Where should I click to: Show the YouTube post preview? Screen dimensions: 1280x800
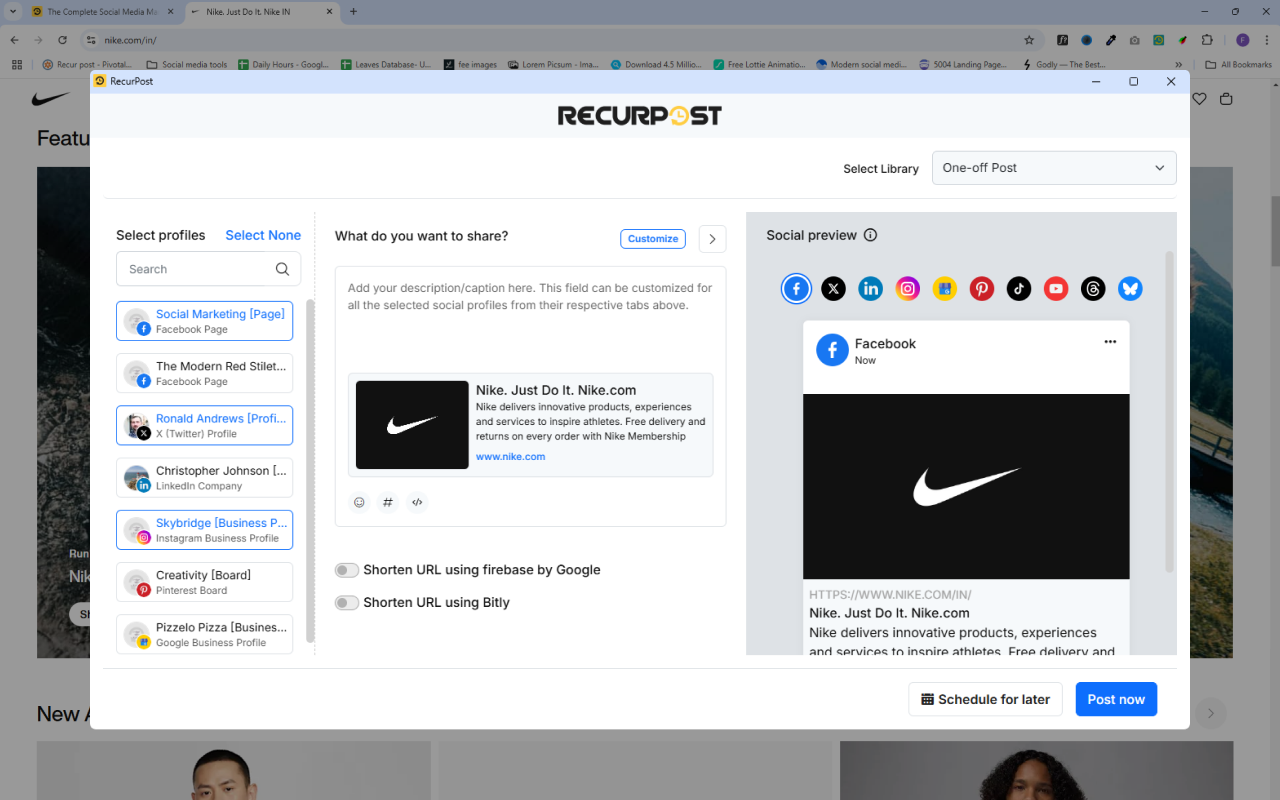pos(1055,288)
